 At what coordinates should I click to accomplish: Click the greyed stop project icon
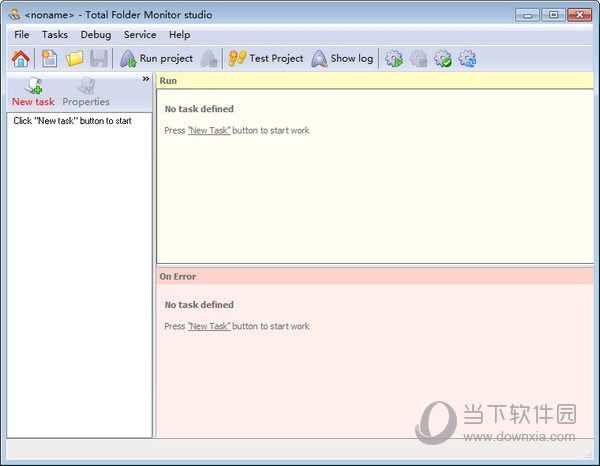pyautogui.click(x=209, y=59)
